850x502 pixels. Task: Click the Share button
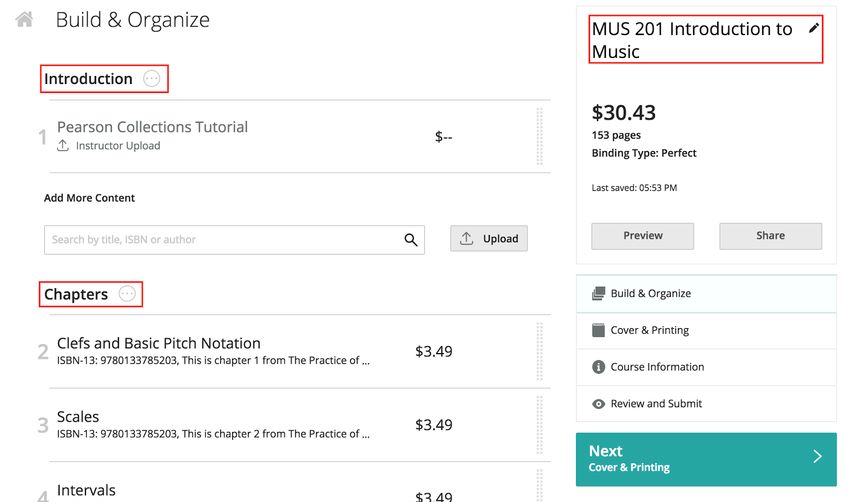point(770,236)
